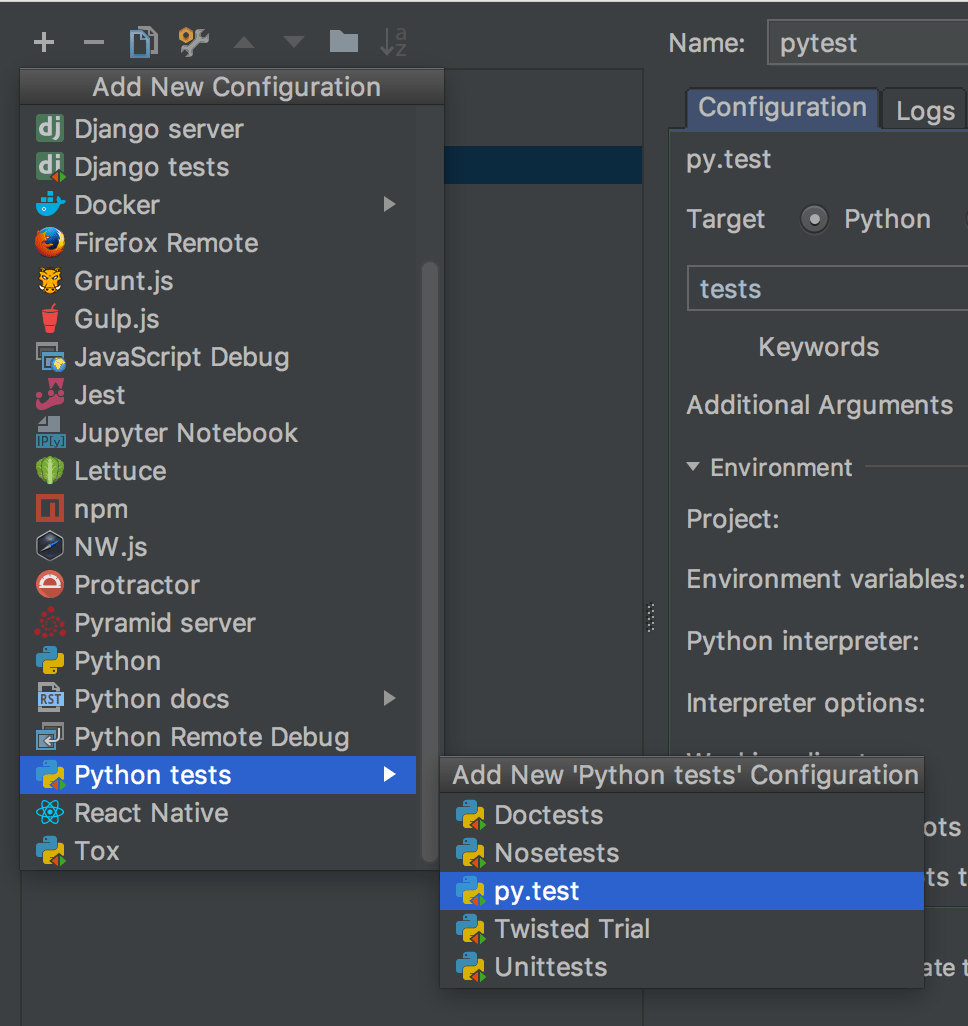Screen dimensions: 968x1026
Task: Pick Twisted Trial test runner
Action: [568, 929]
